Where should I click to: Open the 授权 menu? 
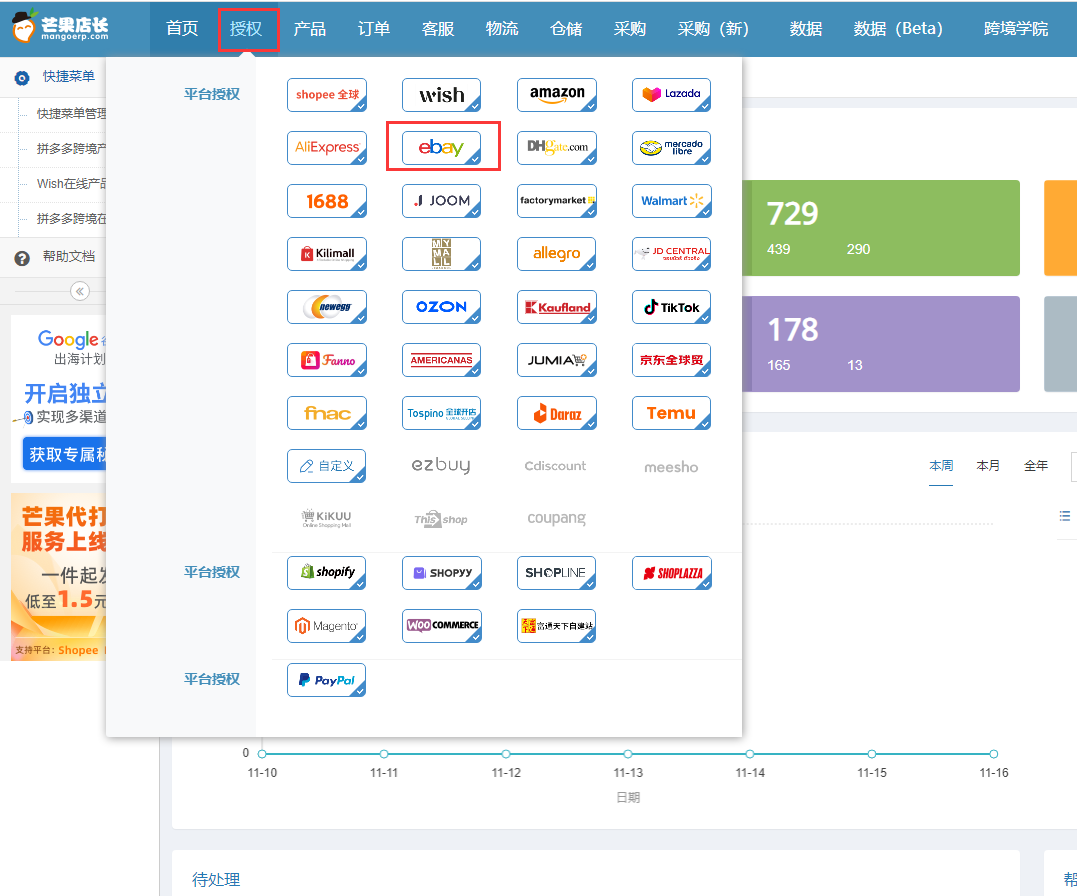tap(246, 28)
